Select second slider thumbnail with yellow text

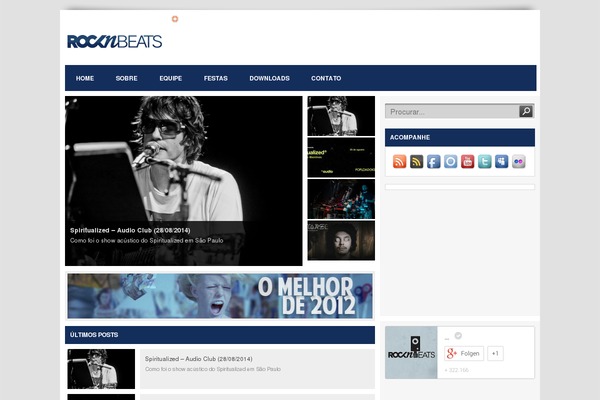[341, 157]
